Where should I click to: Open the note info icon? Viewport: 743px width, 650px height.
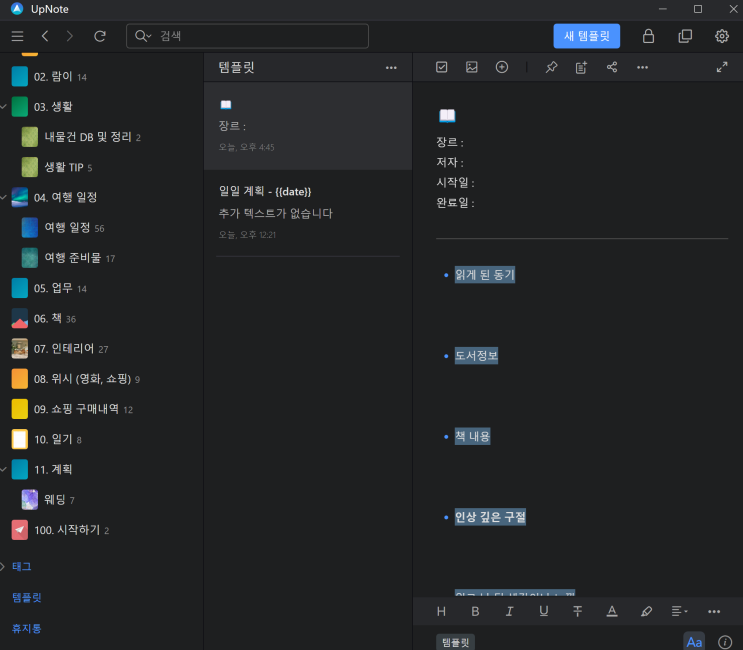[x=725, y=642]
